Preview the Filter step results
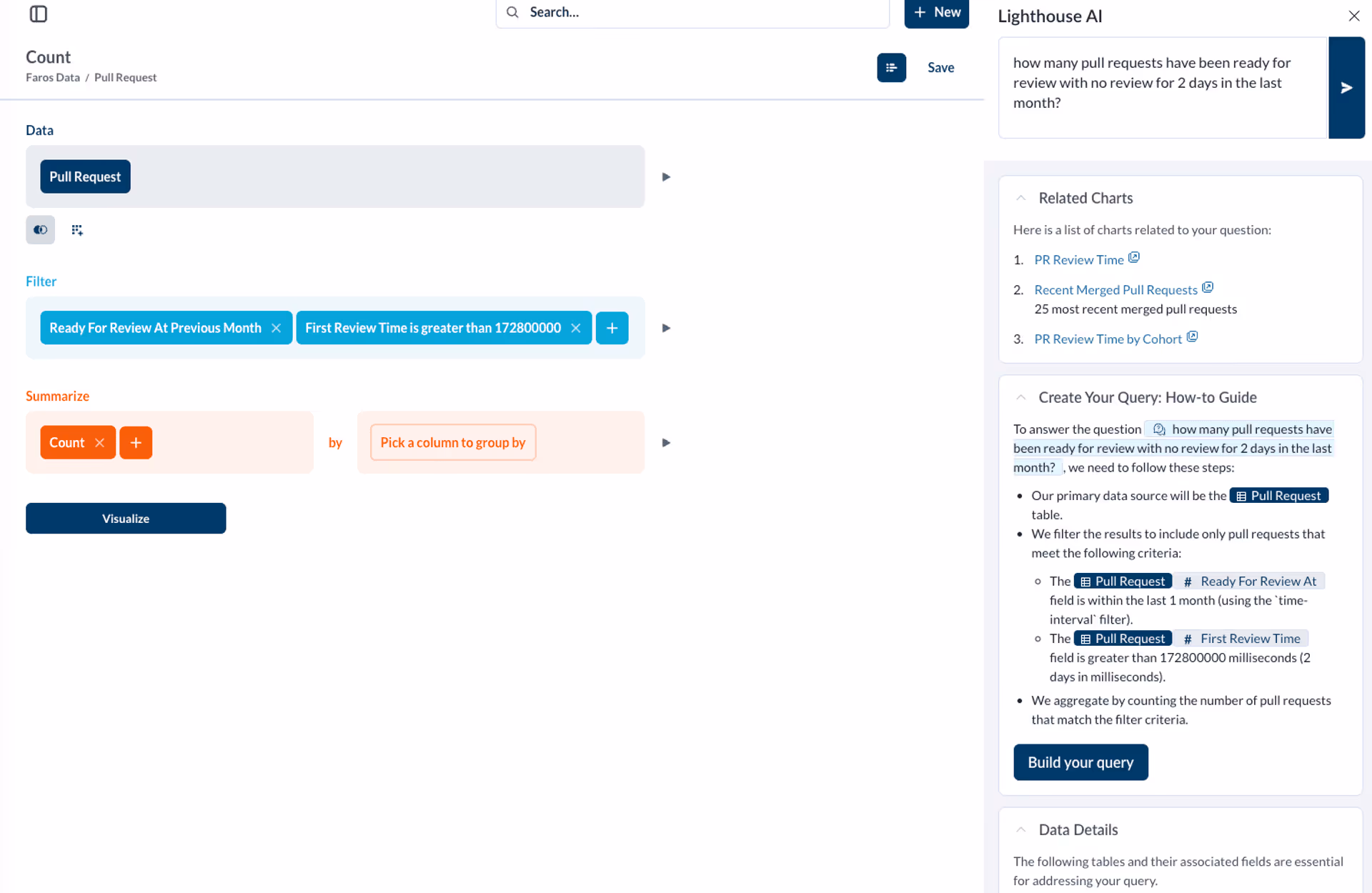This screenshot has height=893, width=1372. pos(666,328)
